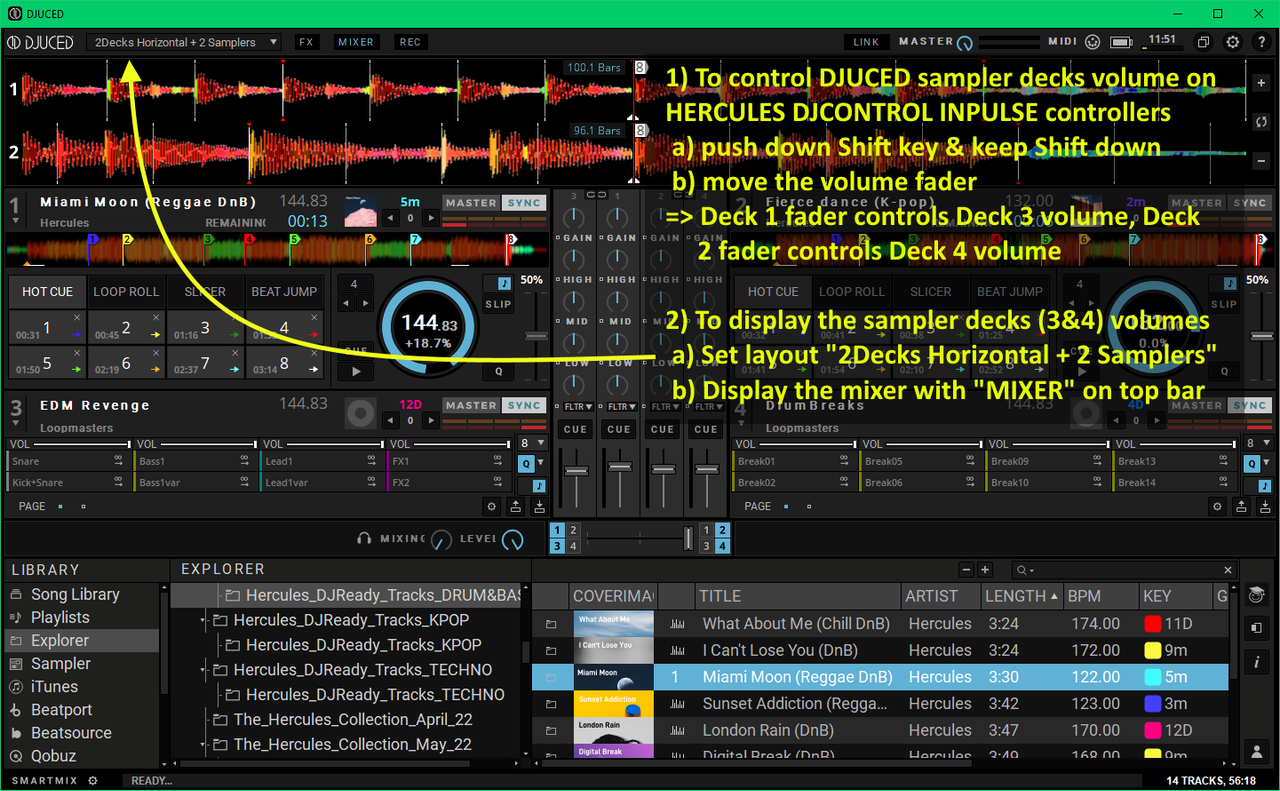Open help question mark icon
This screenshot has width=1280, height=791.
click(1260, 42)
